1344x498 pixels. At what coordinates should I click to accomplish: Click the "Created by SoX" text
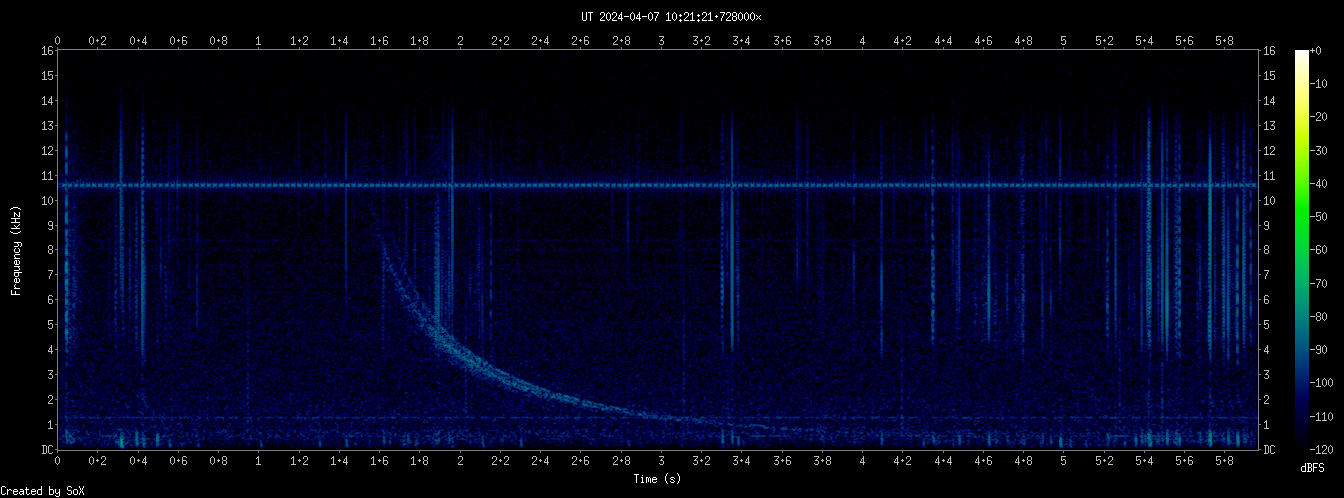coord(42,490)
